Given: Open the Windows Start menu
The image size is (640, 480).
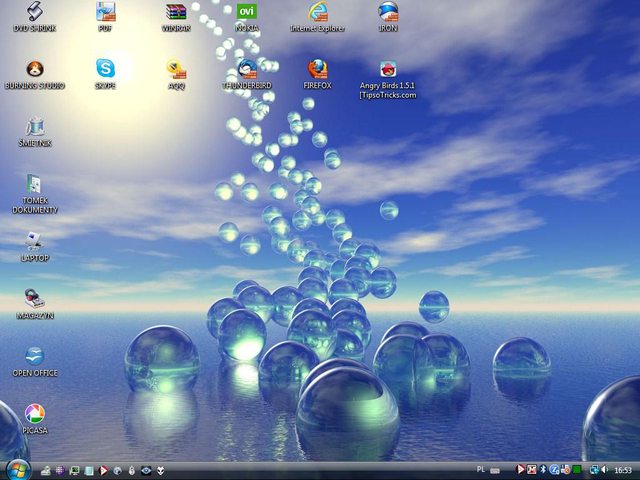Looking at the screenshot, I should click(x=17, y=469).
